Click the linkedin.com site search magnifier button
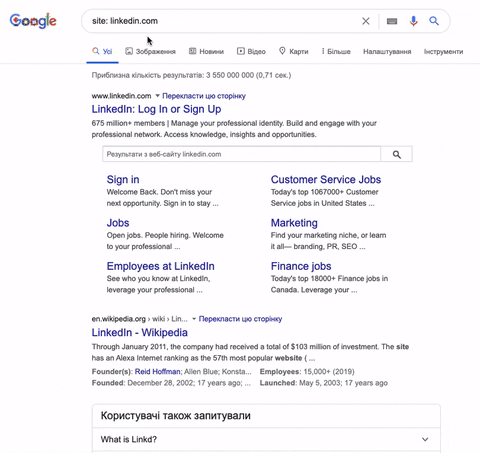The image size is (480, 453). [x=397, y=154]
